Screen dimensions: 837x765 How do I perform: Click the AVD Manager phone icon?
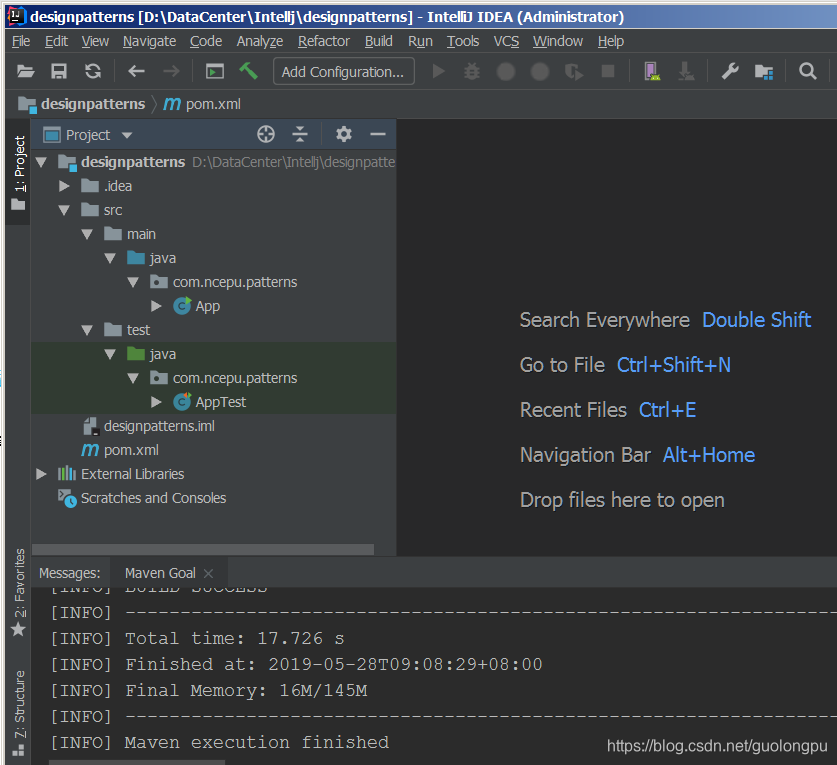coord(652,71)
